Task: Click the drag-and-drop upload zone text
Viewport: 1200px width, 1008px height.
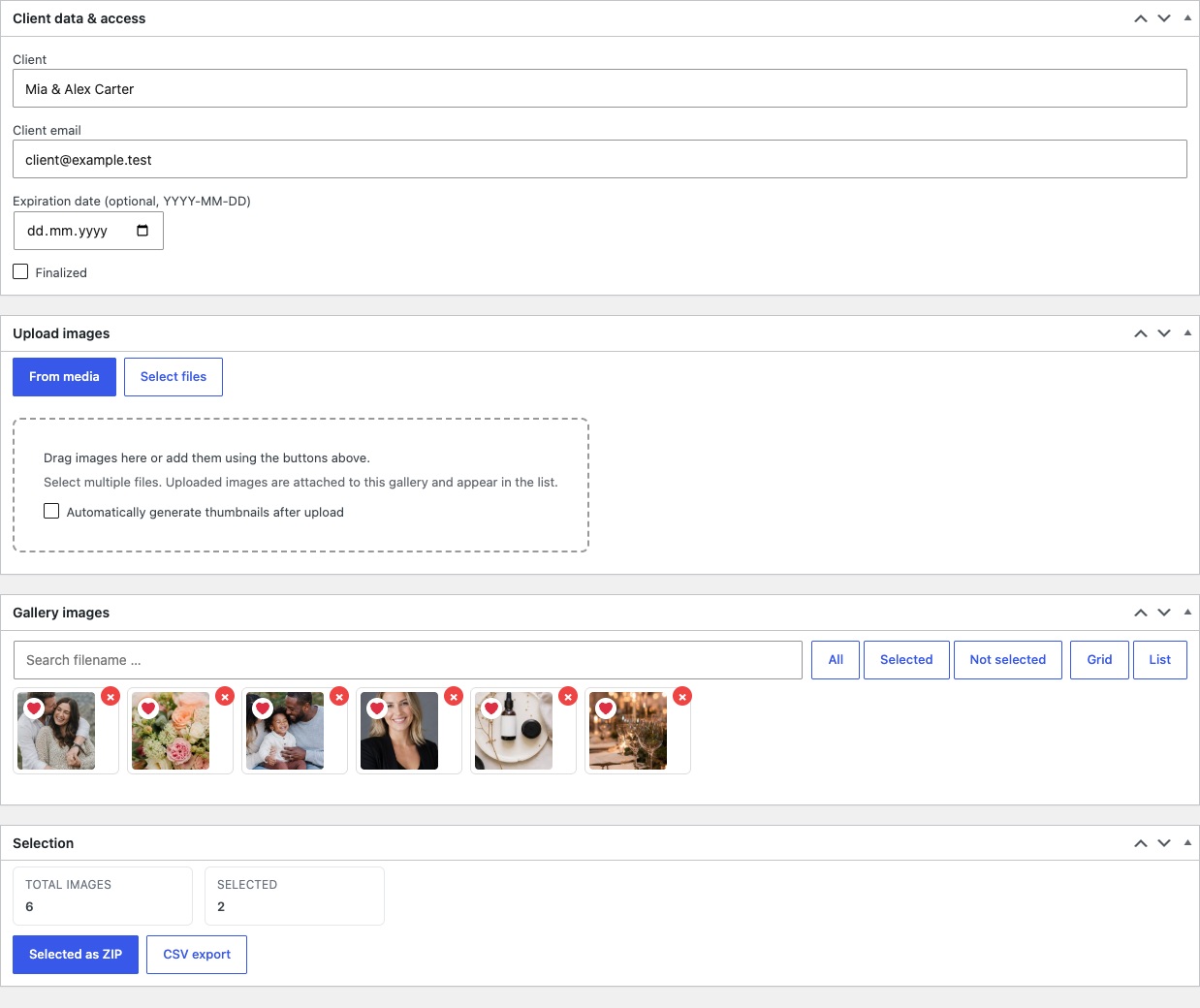Action: pos(206,458)
